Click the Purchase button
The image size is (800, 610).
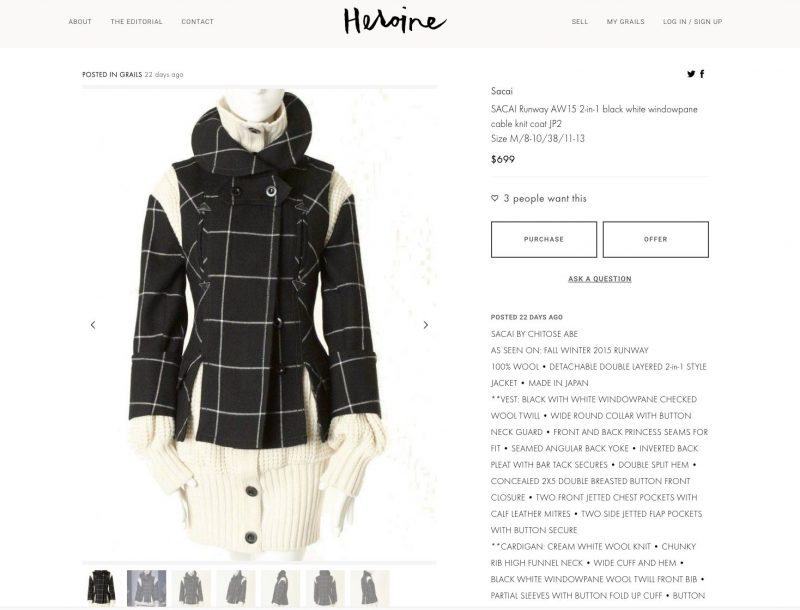(x=544, y=239)
